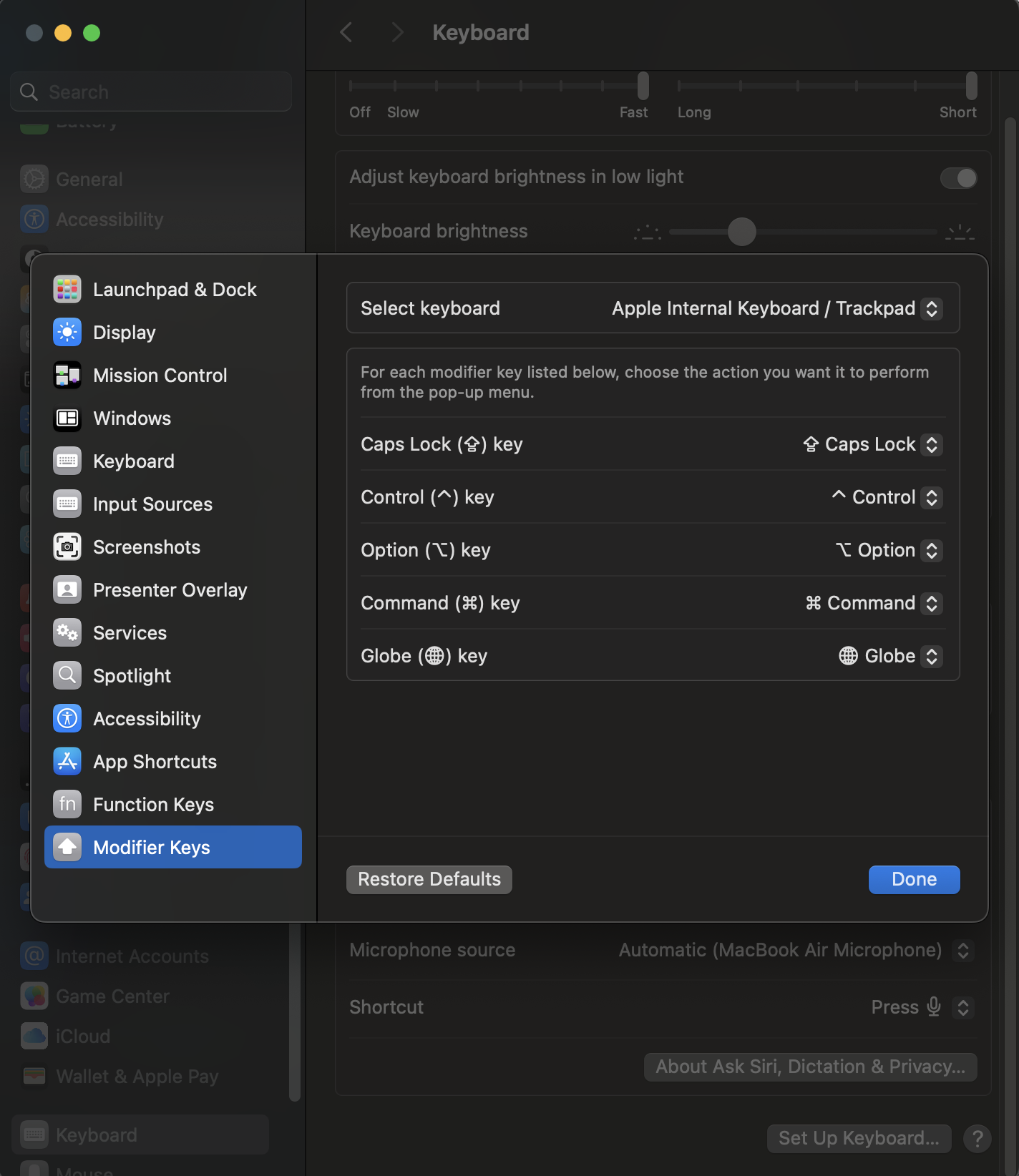Click the Presenter Overlay icon
Image resolution: width=1019 pixels, height=1176 pixels.
coord(67,590)
